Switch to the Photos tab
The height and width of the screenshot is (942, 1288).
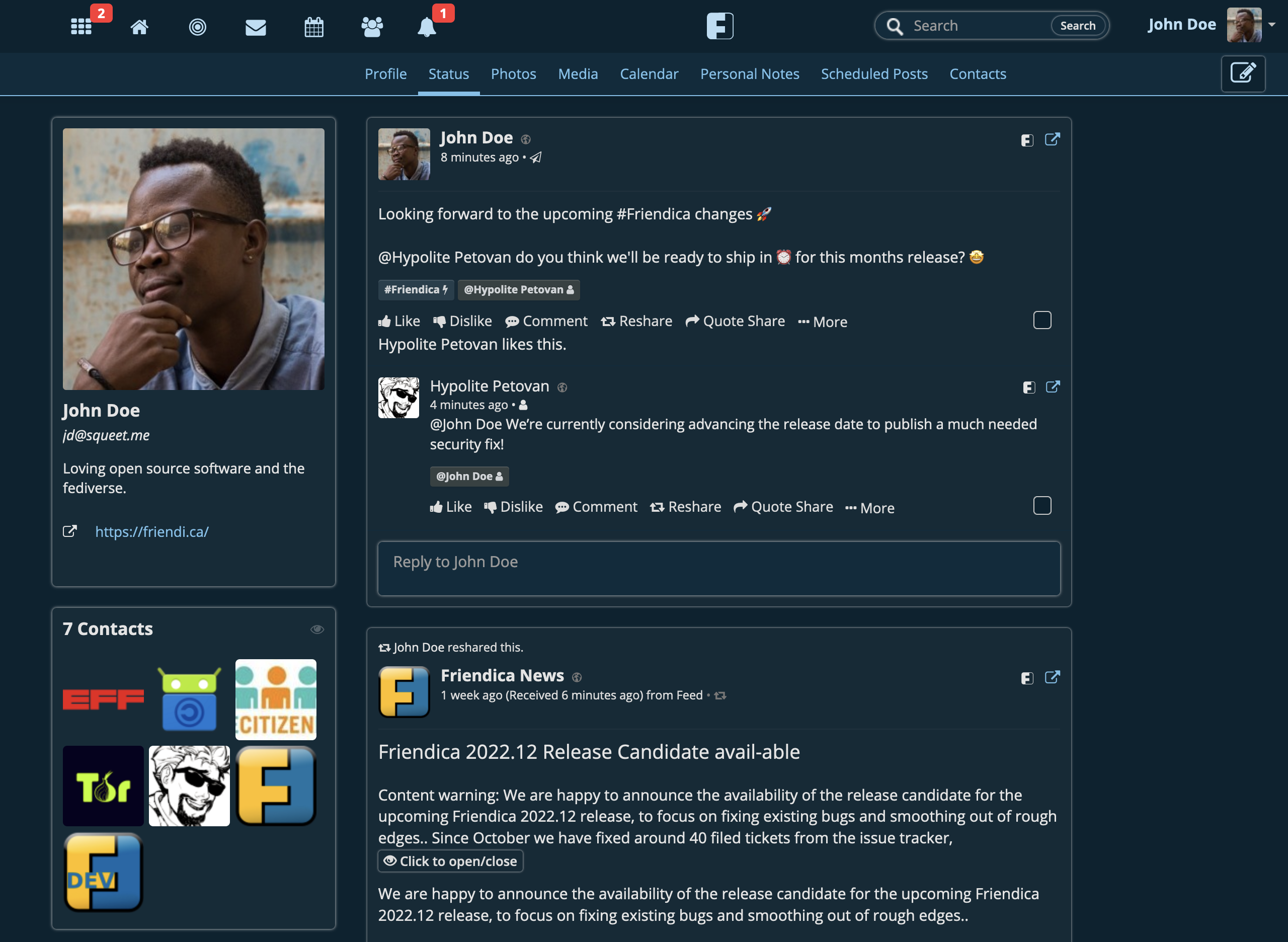tap(513, 73)
